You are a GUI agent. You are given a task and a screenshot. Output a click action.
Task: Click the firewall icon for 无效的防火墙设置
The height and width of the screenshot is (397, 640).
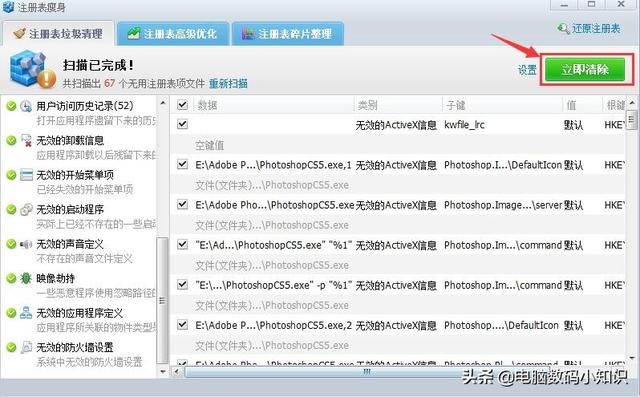(x=26, y=347)
